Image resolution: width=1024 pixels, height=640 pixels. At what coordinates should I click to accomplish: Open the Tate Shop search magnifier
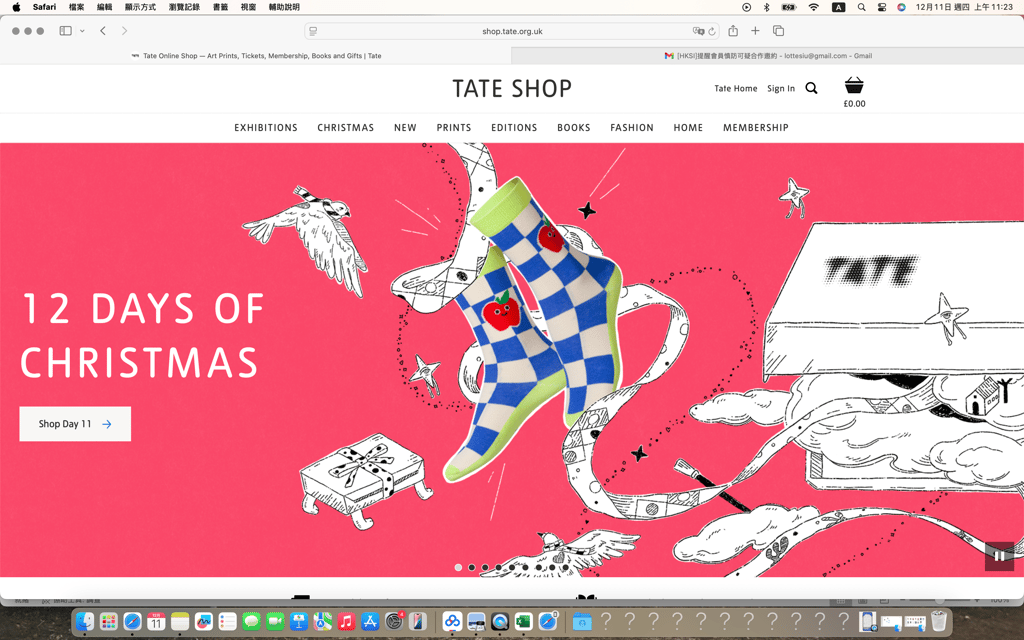[x=811, y=88]
